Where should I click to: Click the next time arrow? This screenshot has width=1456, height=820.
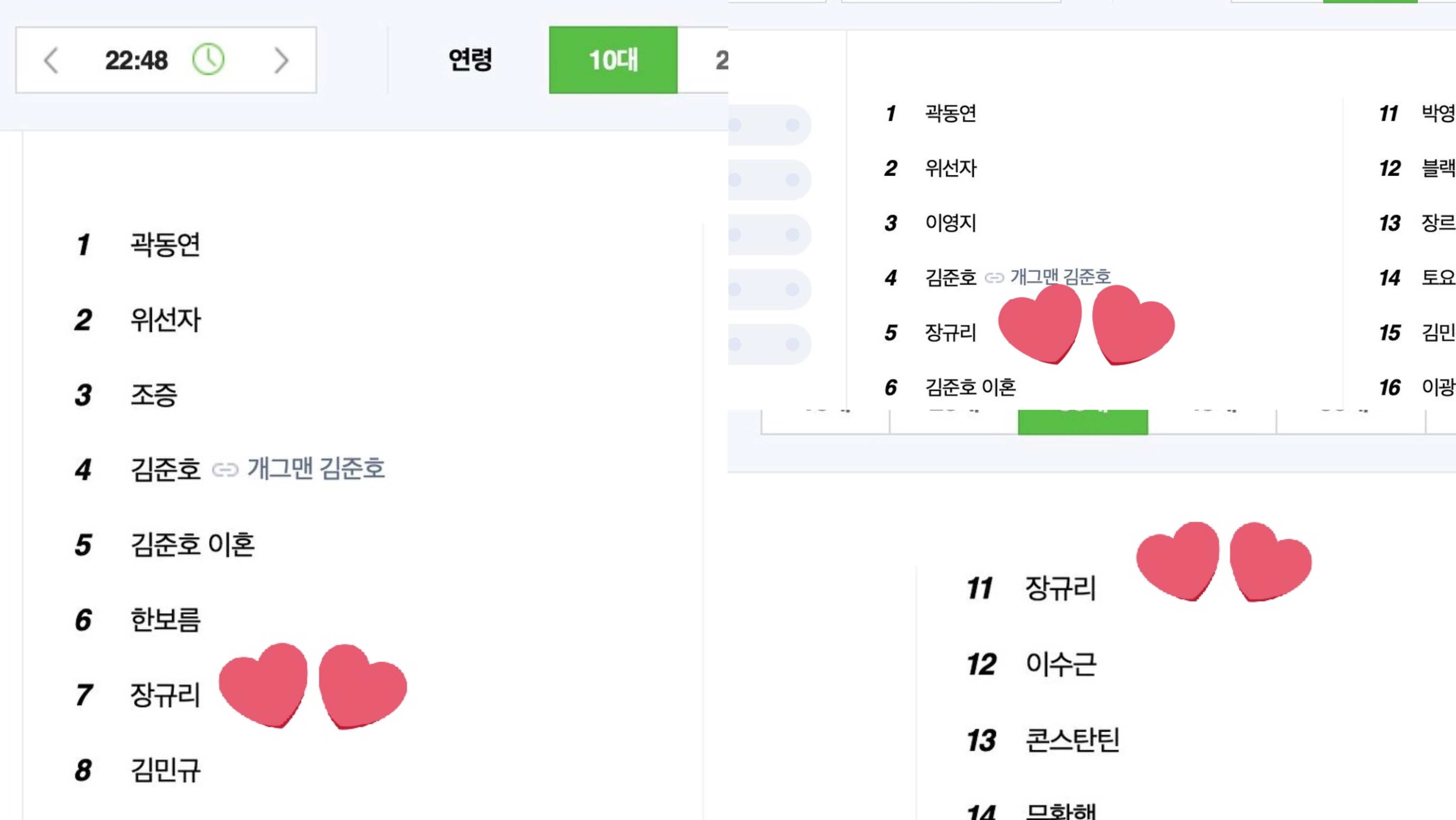click(281, 60)
